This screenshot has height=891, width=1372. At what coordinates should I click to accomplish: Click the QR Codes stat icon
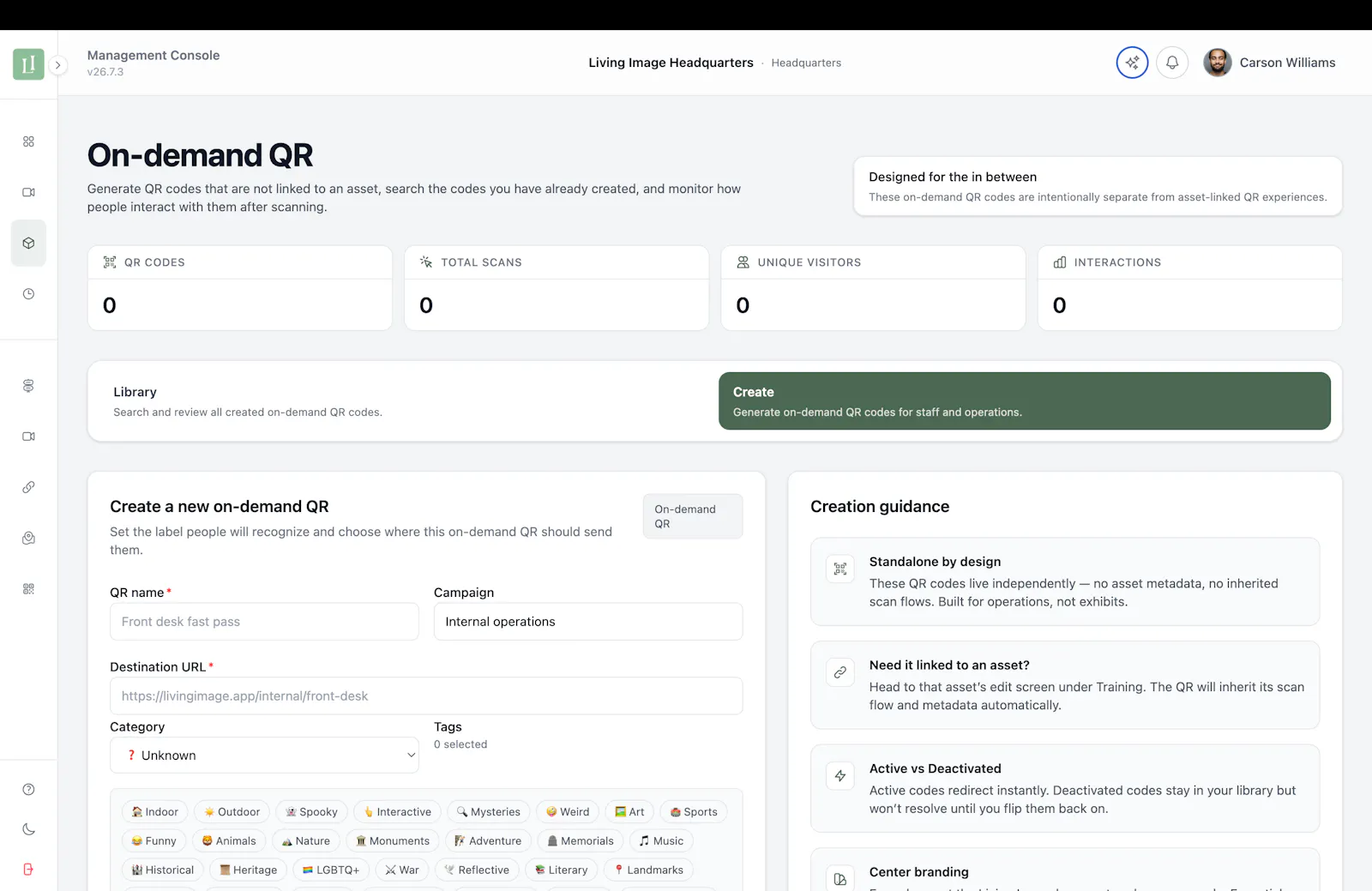coord(110,262)
